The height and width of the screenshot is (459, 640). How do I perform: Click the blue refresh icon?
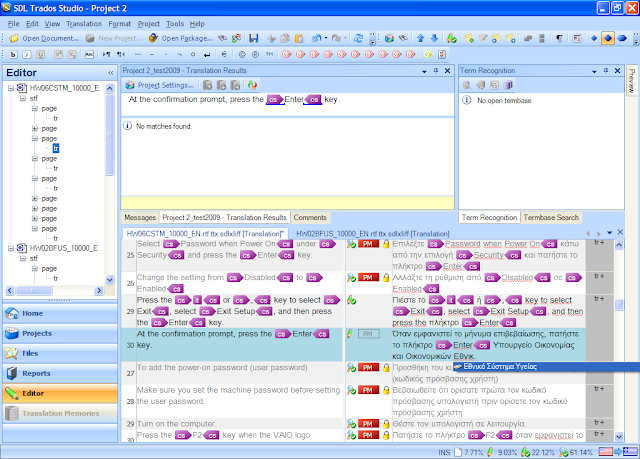358,38
